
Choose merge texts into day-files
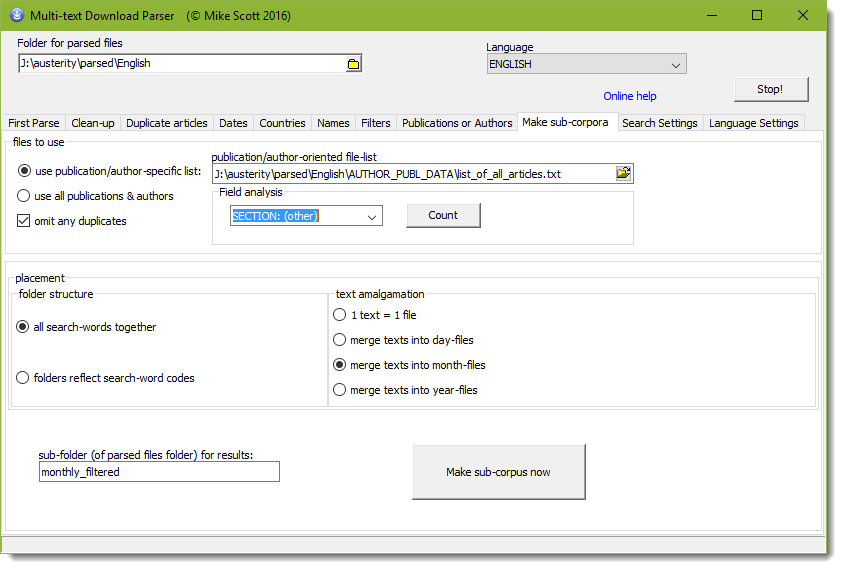[x=340, y=340]
